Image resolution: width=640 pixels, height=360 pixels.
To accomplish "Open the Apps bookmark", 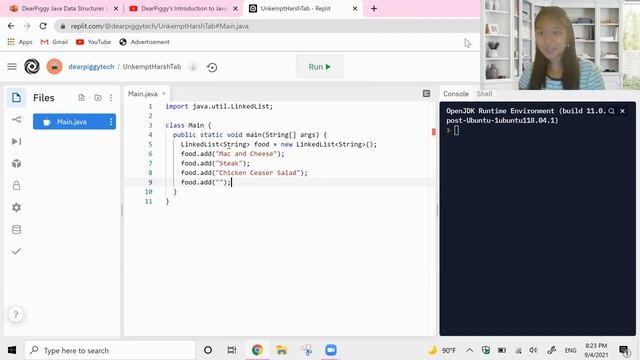I will click(x=20, y=42).
